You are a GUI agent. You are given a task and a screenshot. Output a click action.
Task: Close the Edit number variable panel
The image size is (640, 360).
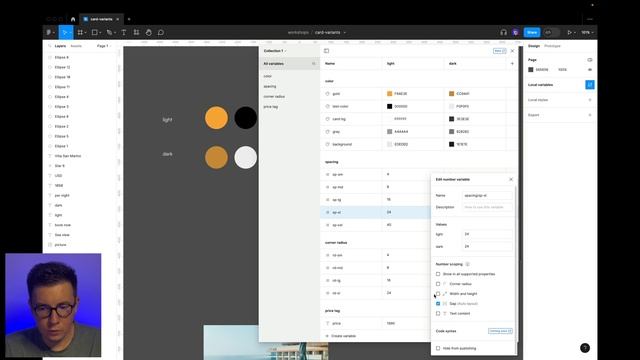(511, 179)
